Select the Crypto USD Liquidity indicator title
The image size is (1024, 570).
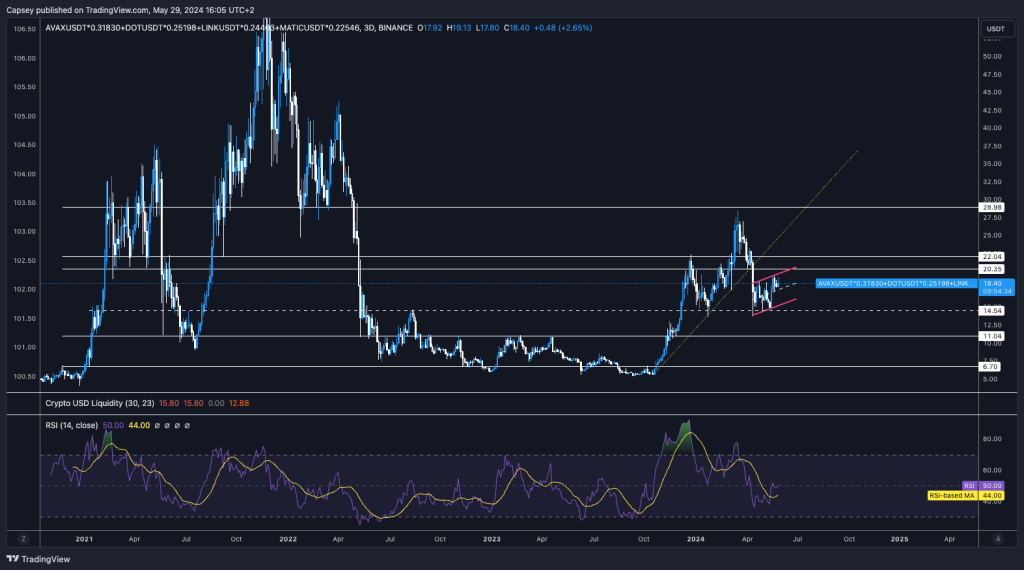point(100,404)
